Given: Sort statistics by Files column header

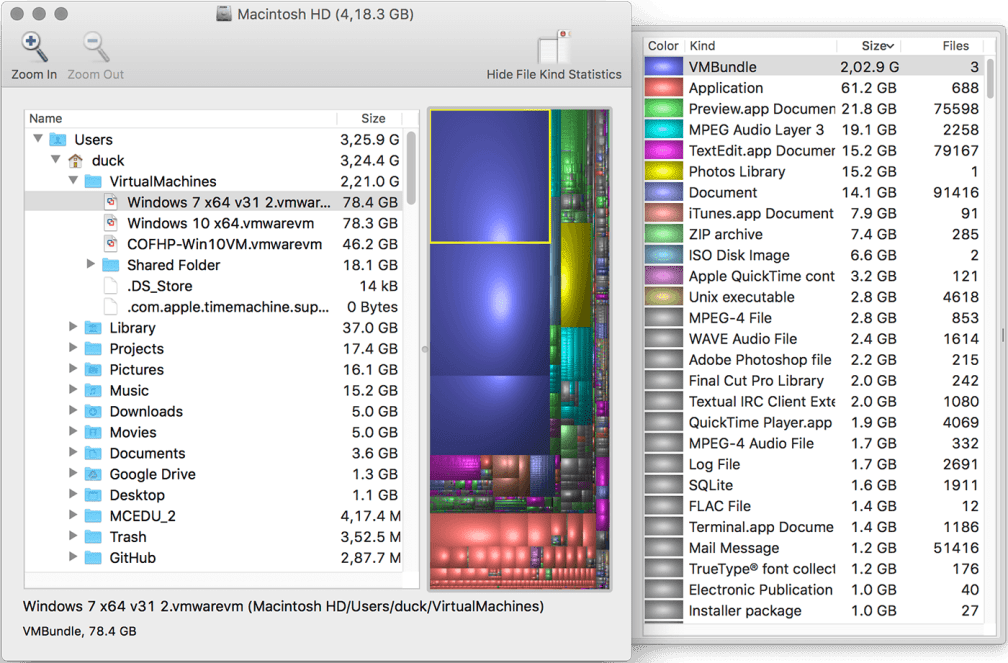Looking at the screenshot, I should (942, 46).
